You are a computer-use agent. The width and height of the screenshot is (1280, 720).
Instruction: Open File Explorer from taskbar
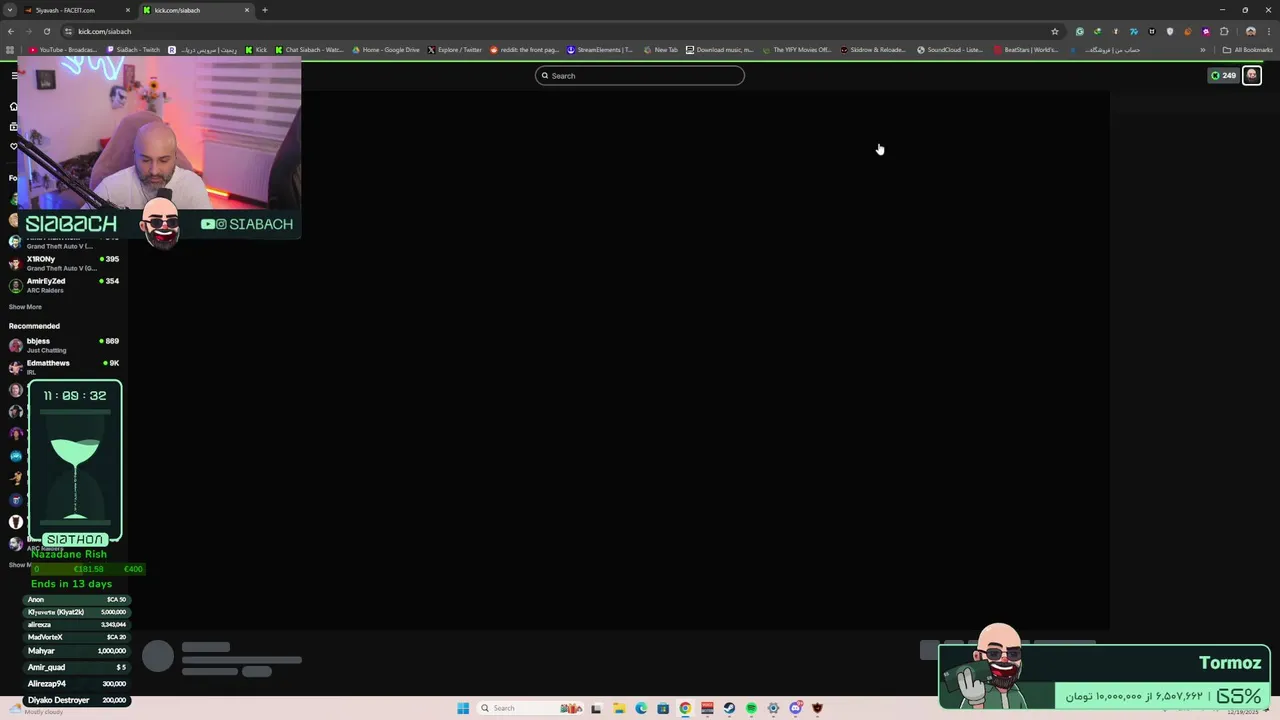coord(619,708)
